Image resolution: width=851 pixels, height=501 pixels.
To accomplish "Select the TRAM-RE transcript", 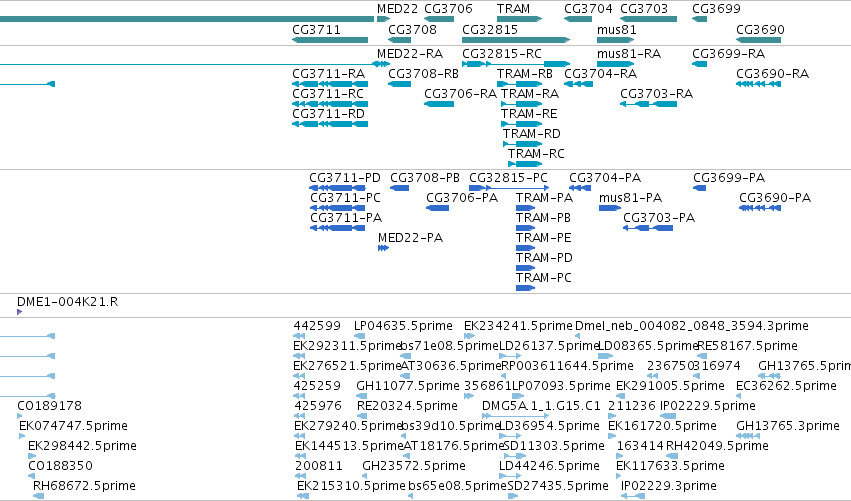I will [522, 124].
